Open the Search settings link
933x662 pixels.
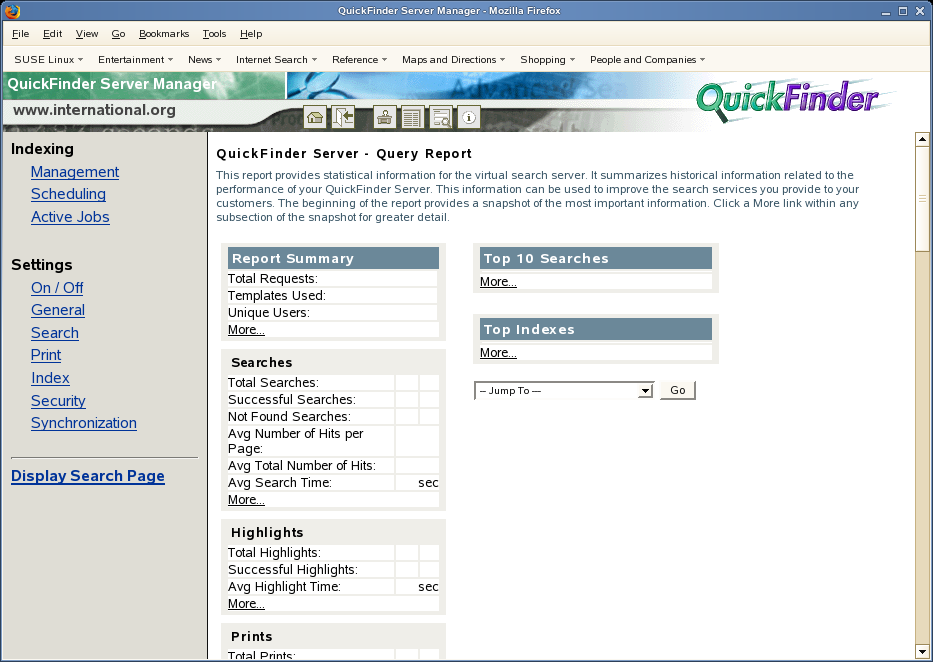click(x=55, y=333)
